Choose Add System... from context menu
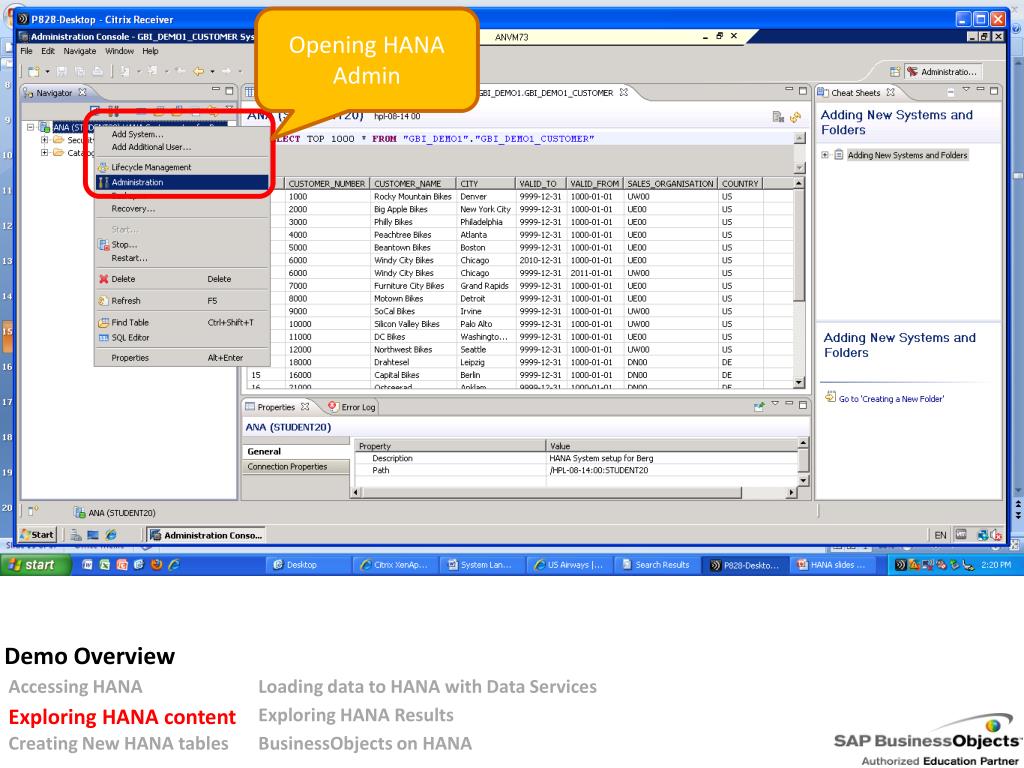 click(x=137, y=134)
